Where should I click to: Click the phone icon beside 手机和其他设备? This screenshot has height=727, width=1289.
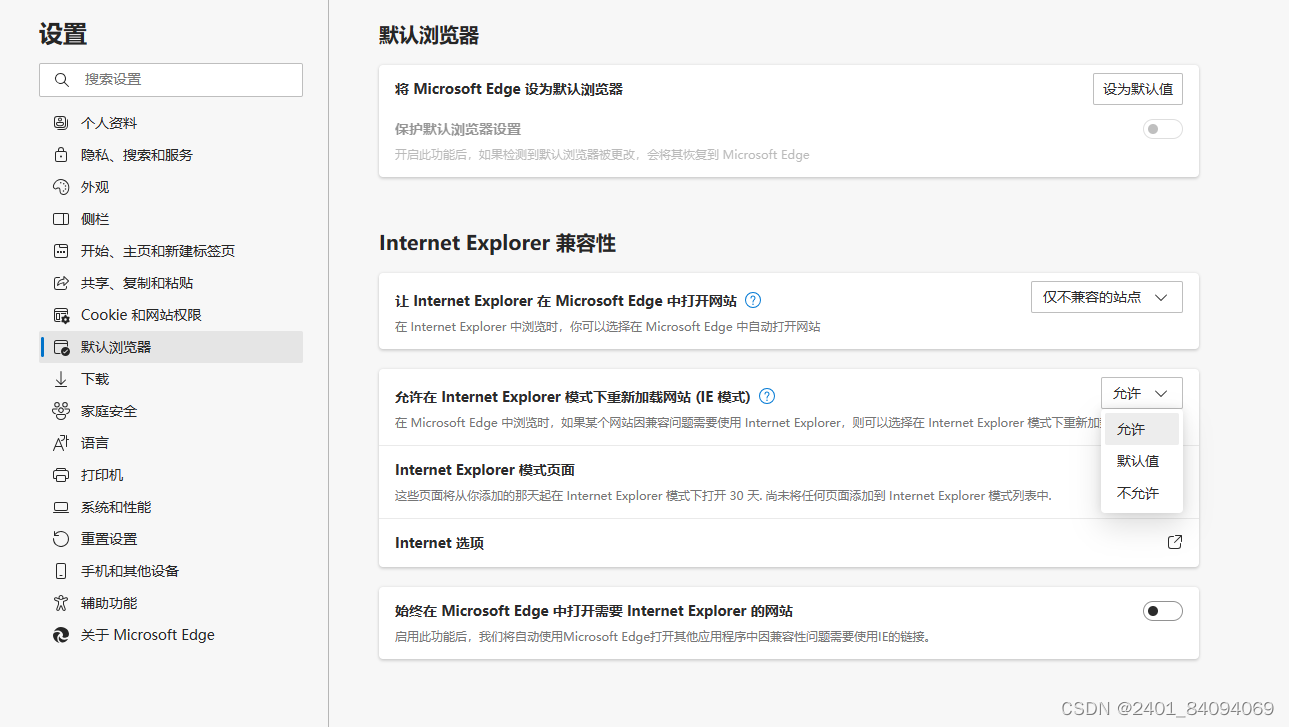[61, 571]
